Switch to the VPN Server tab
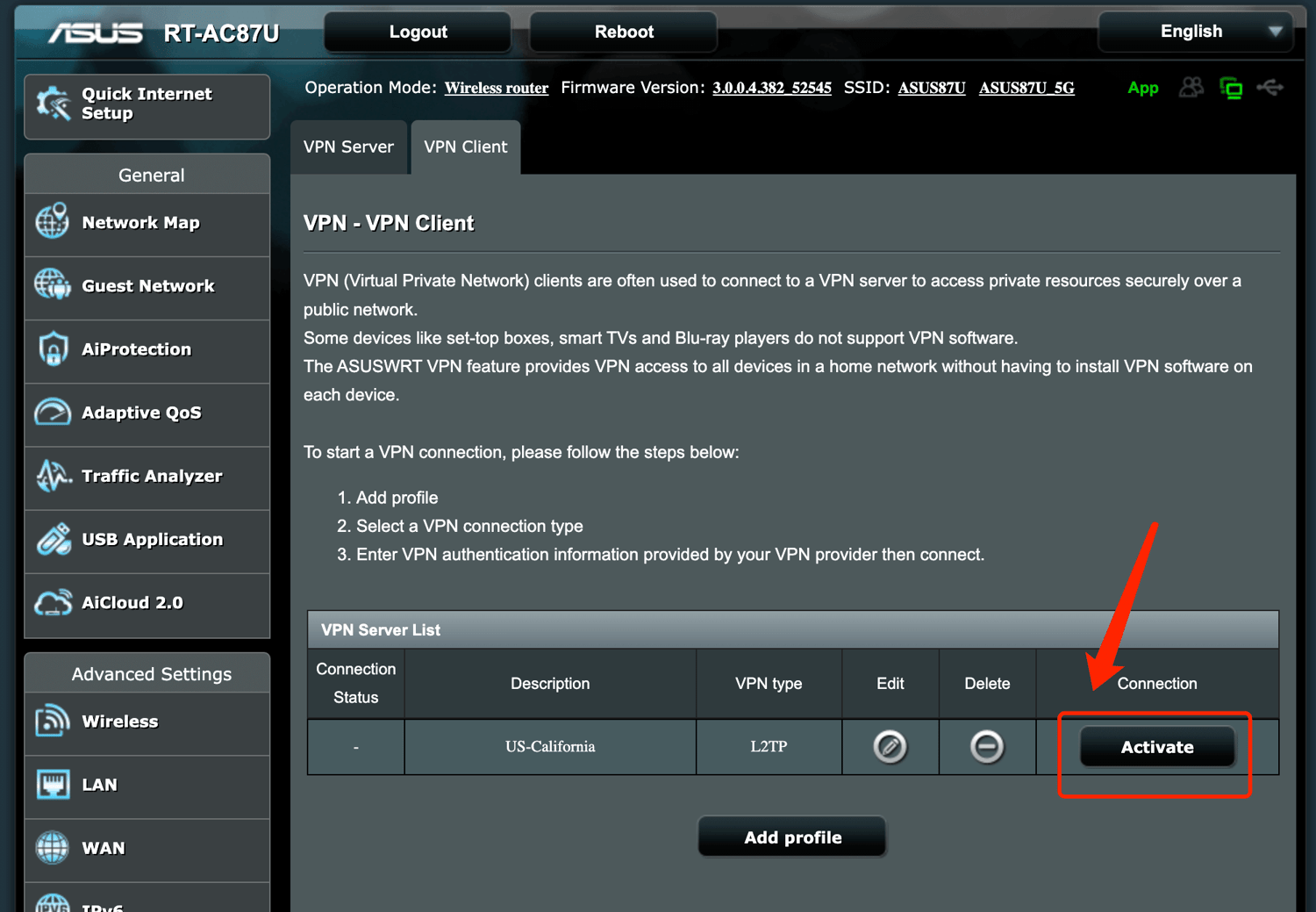The image size is (1316, 912). (348, 147)
